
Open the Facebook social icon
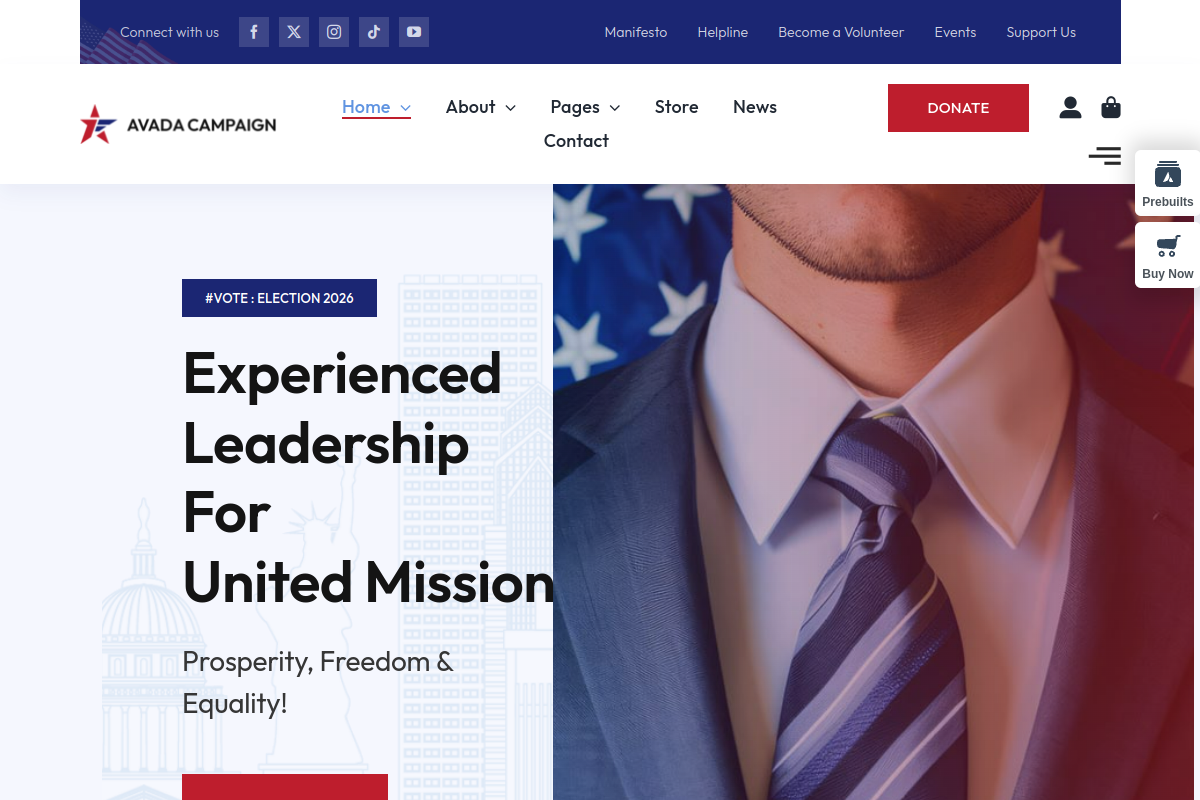[x=254, y=32]
